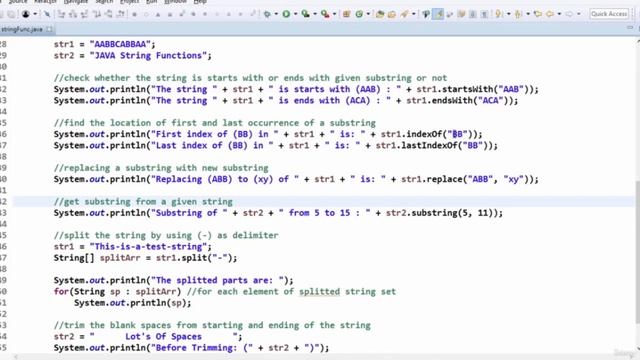640x360 pixels.
Task: Open the Forward history dropdown arrow
Action: point(578,14)
